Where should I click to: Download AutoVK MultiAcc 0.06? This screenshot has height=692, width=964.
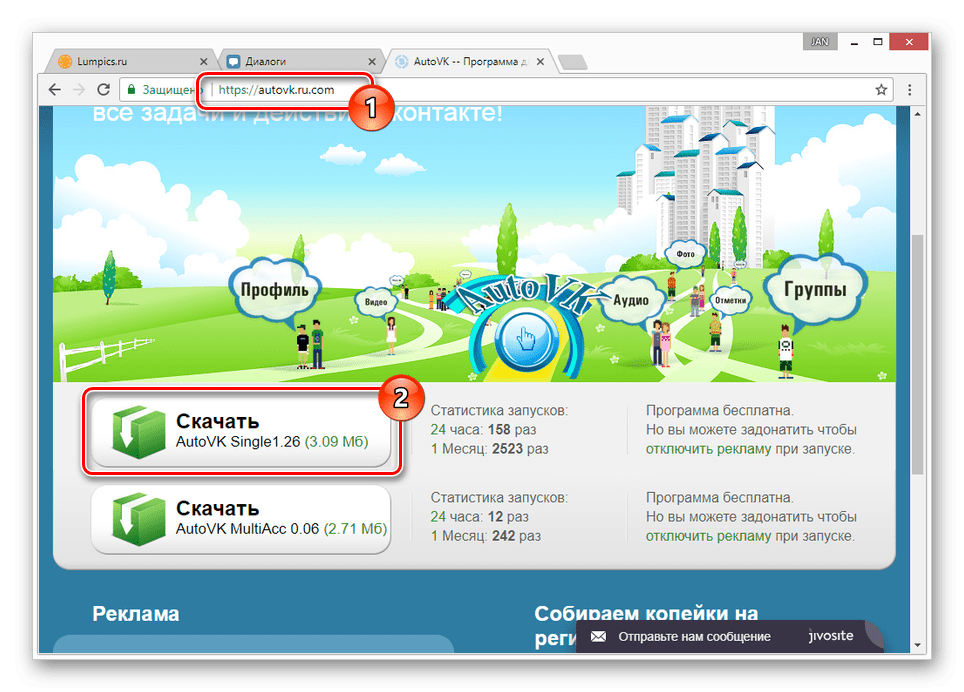(241, 517)
